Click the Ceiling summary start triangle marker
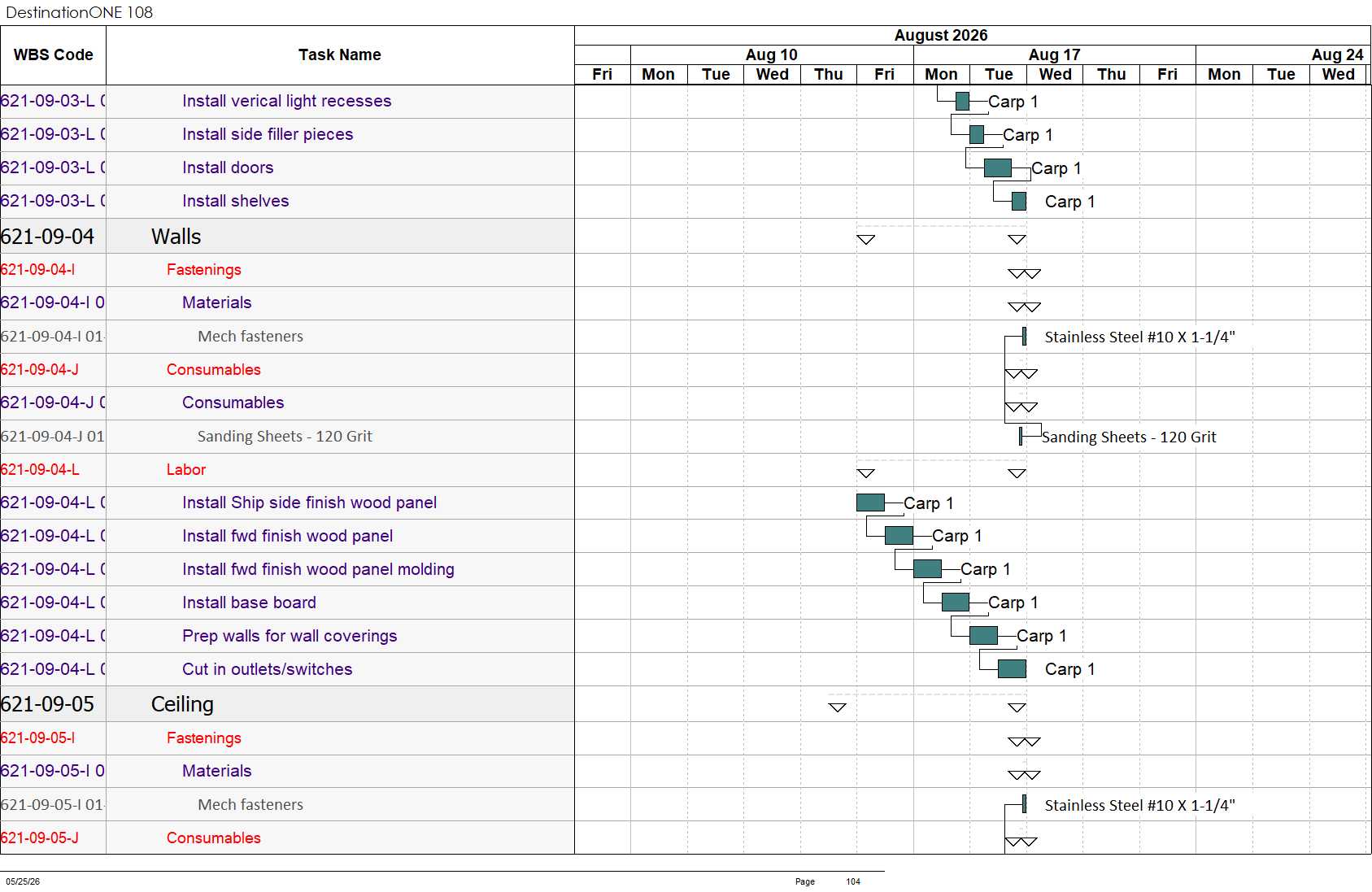1372x892 pixels. pos(838,707)
